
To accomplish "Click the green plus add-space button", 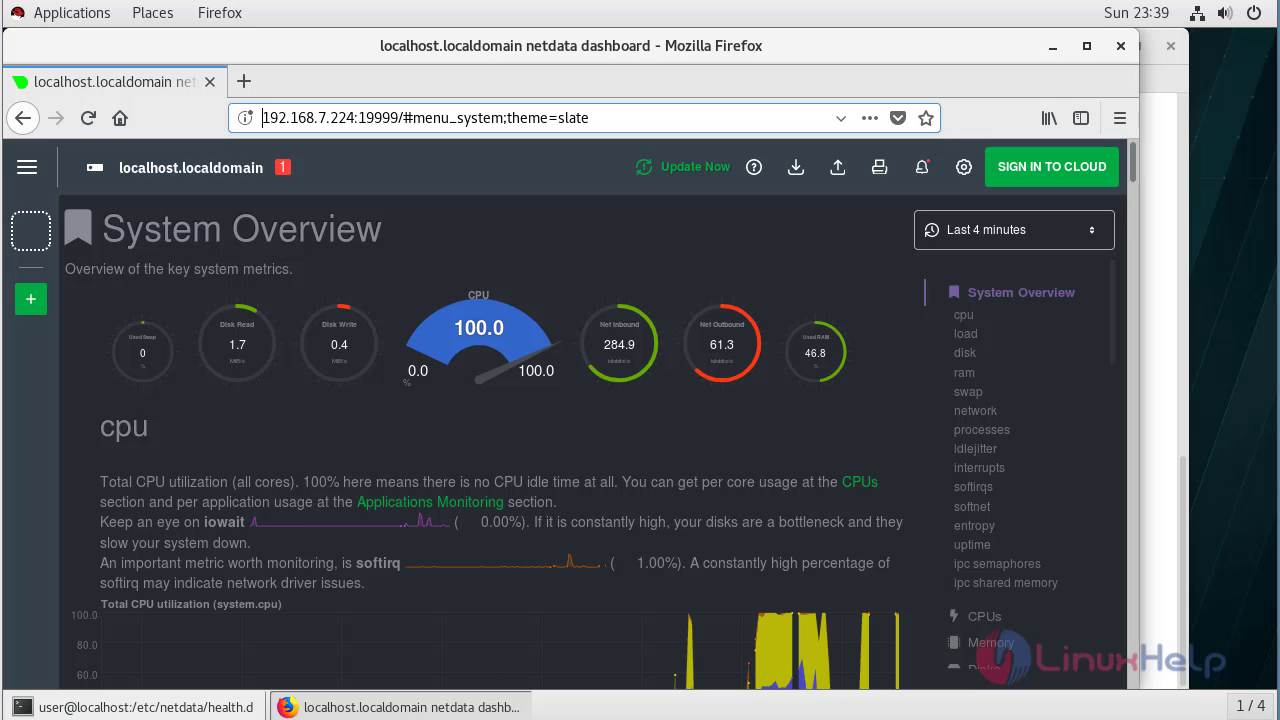I will coord(31,299).
